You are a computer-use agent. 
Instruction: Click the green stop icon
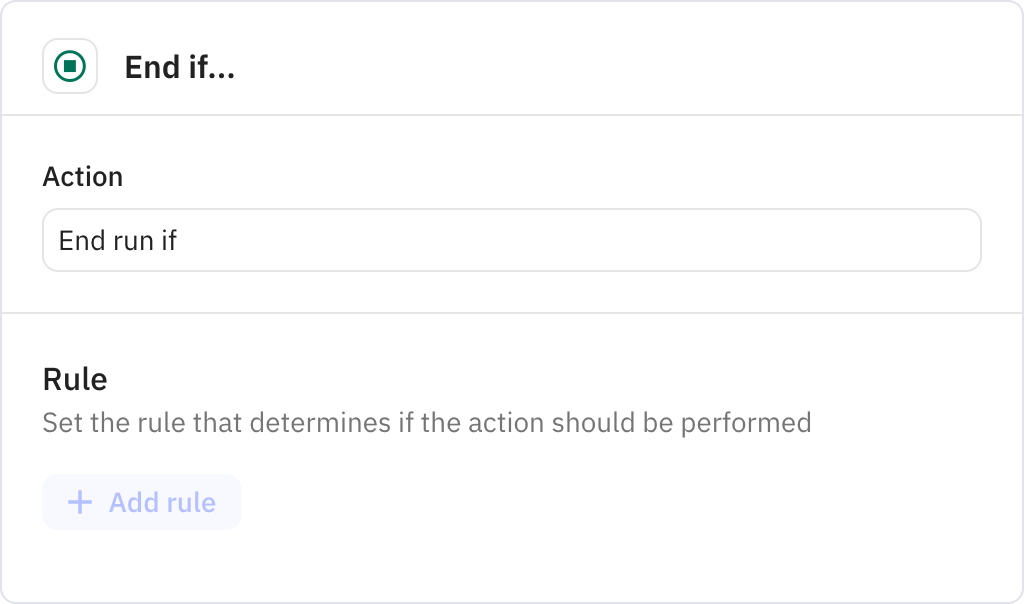[70, 66]
